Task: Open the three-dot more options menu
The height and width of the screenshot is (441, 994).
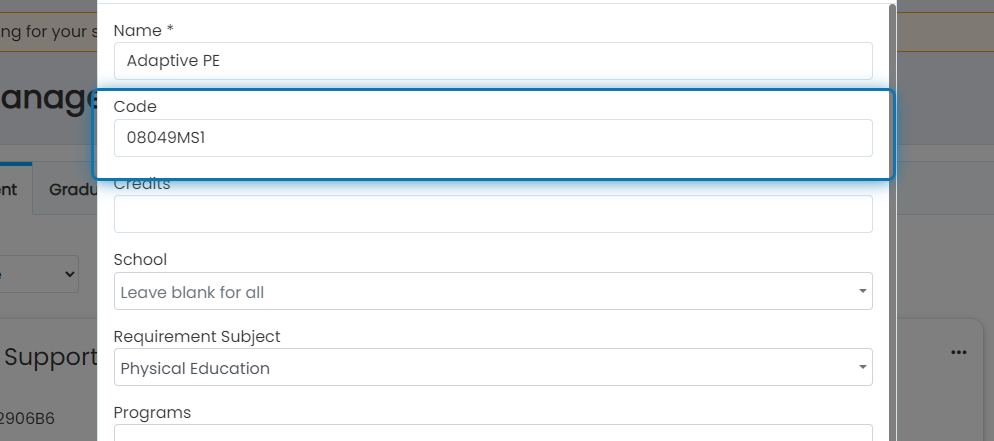Action: (958, 352)
